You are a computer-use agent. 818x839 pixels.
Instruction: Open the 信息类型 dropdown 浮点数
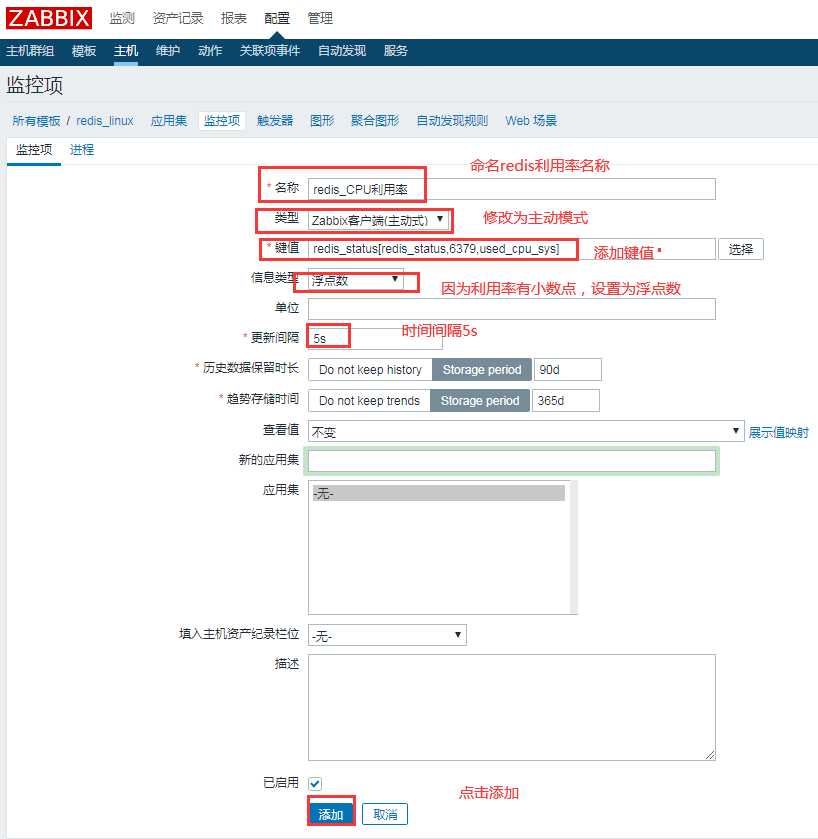pyautogui.click(x=356, y=279)
